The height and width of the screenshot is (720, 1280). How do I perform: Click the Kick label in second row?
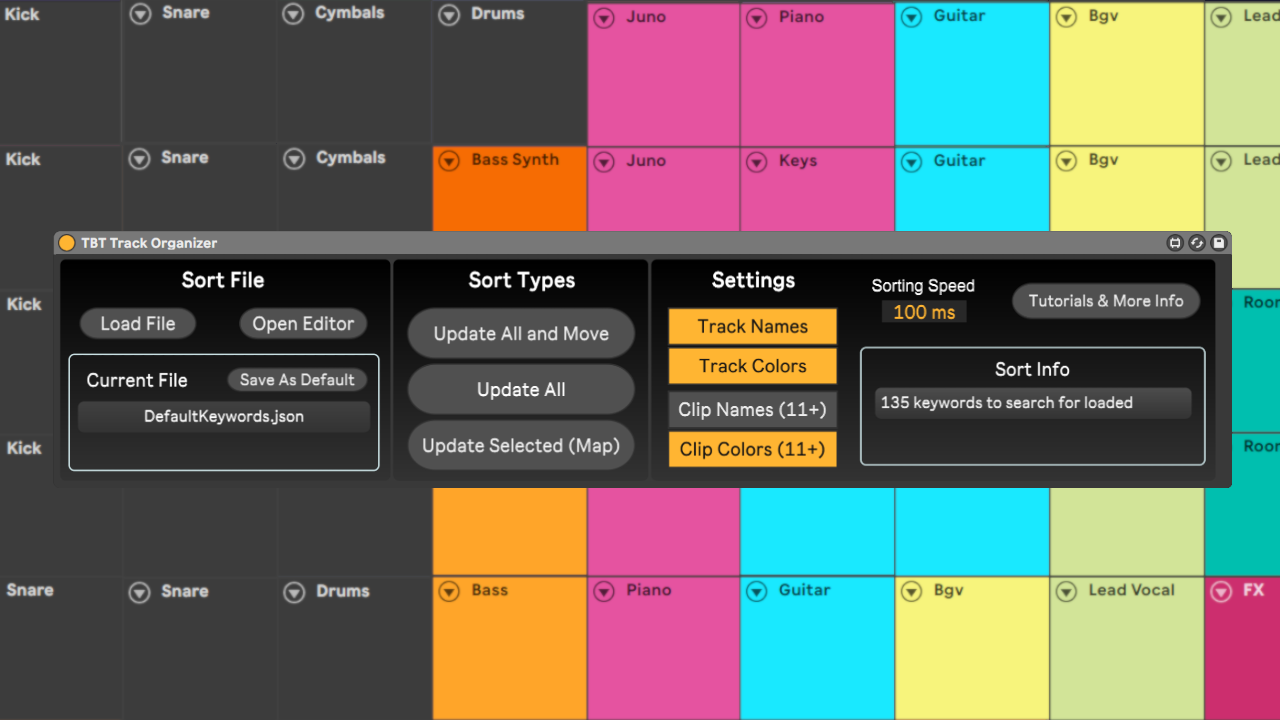pos(23,159)
